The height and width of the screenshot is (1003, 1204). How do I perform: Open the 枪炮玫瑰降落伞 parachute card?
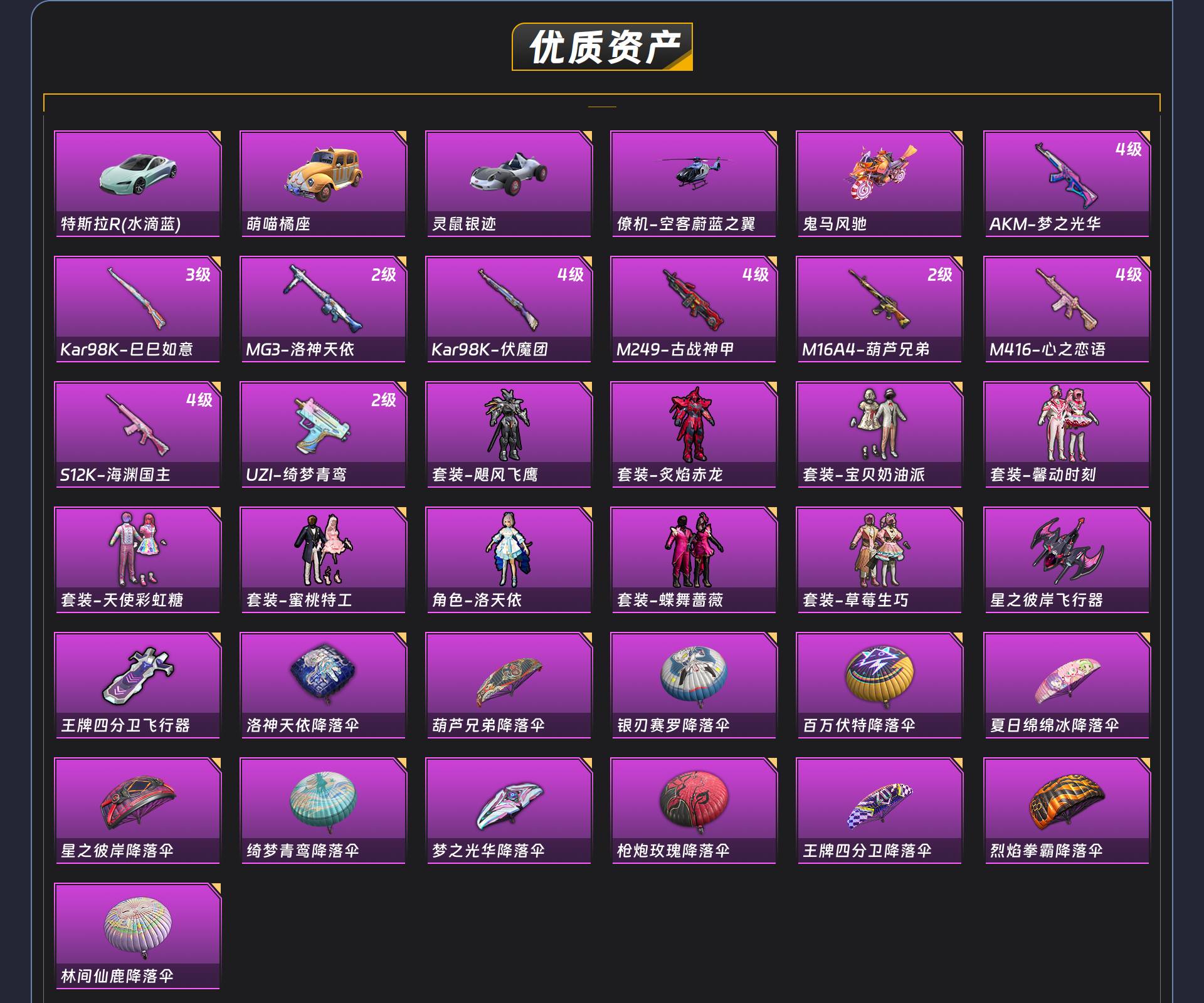tap(694, 811)
